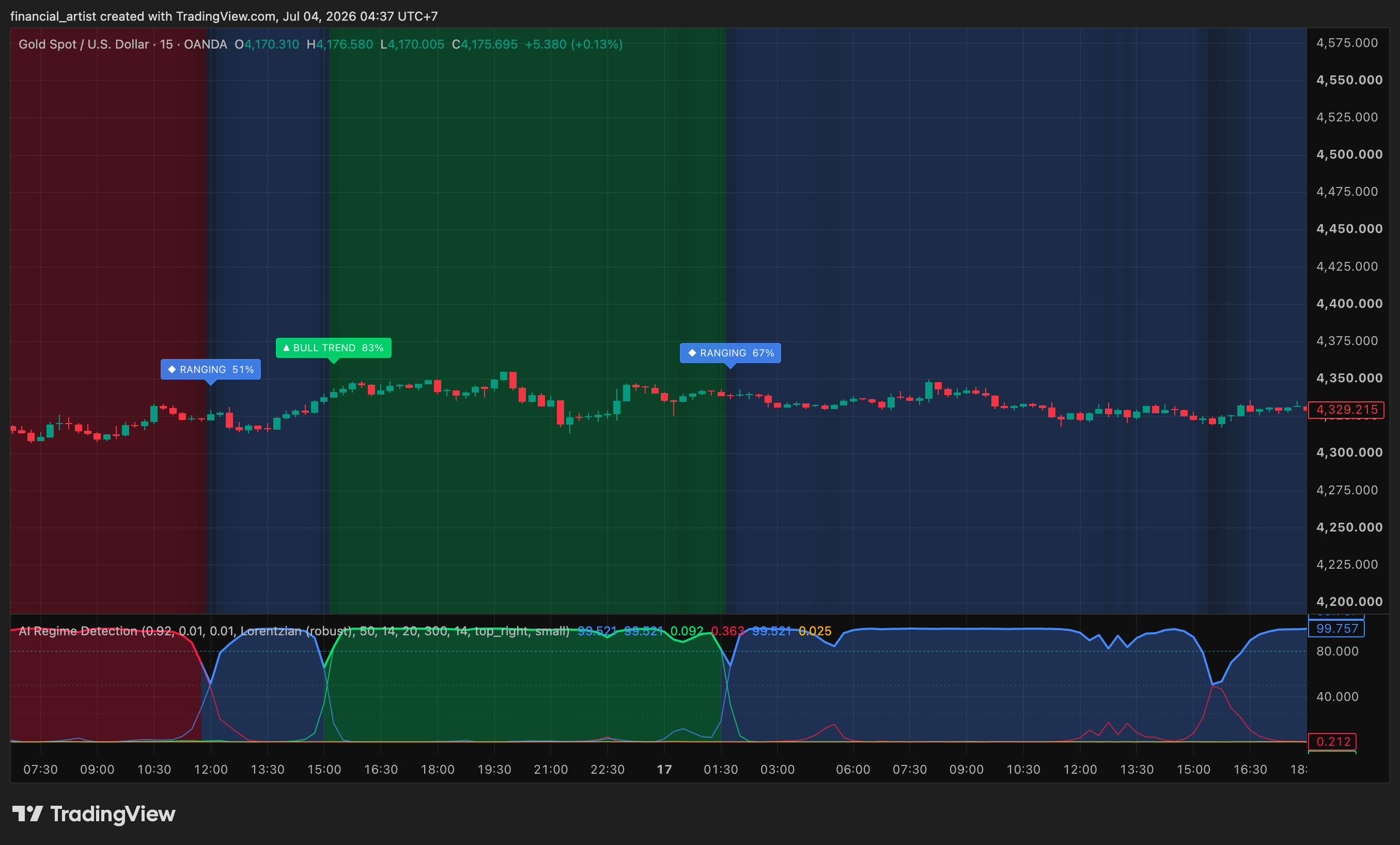Click the 4,500.000 price axis label
This screenshot has width=1400, height=845.
1349,154
